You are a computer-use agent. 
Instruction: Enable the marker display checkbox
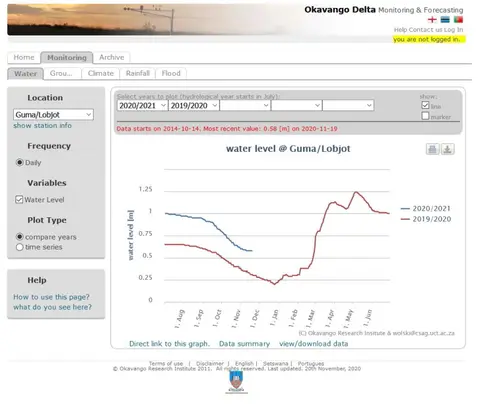425,116
